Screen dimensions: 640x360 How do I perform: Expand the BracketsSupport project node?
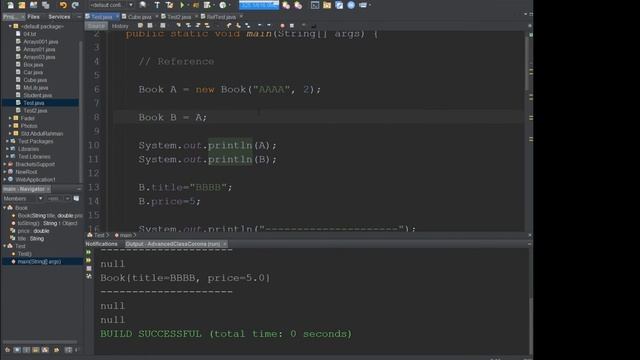pos(4,164)
